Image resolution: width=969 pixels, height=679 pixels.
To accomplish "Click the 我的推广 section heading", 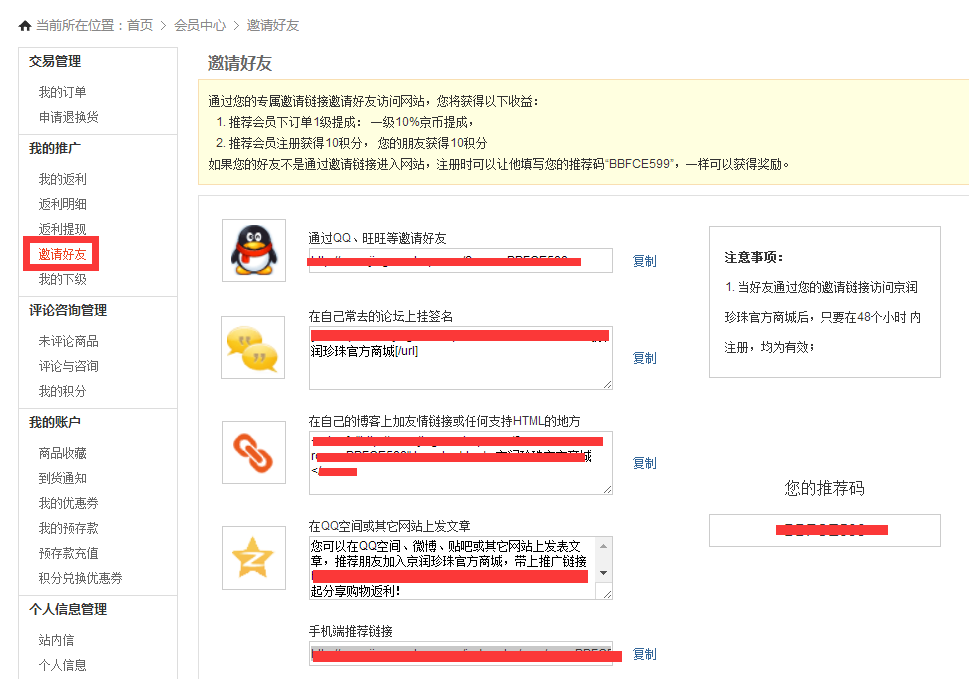I will point(55,148).
